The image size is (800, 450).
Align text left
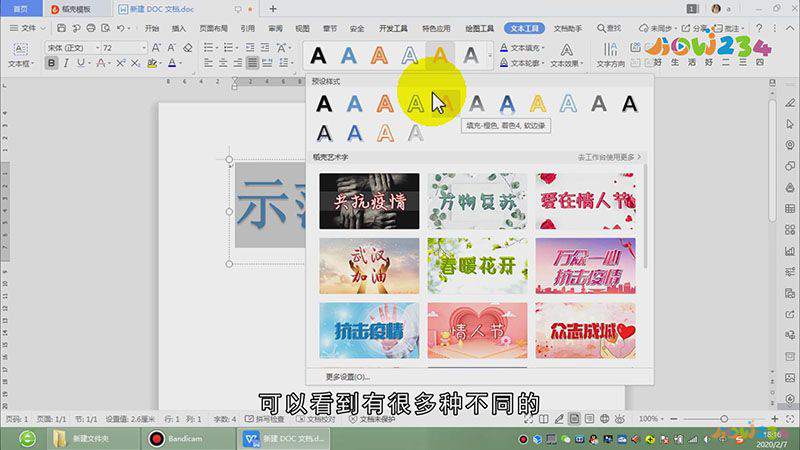[x=208, y=63]
